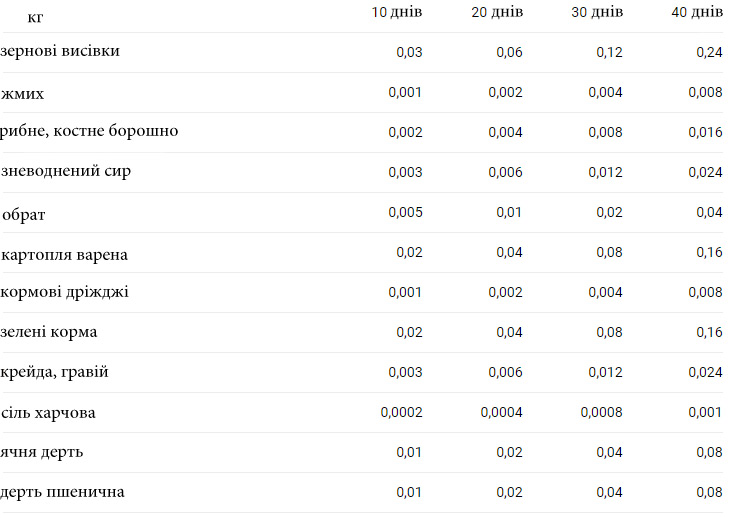Select the "дерть пшенична" row label
This screenshot has height=518, width=747.
pos(62,492)
